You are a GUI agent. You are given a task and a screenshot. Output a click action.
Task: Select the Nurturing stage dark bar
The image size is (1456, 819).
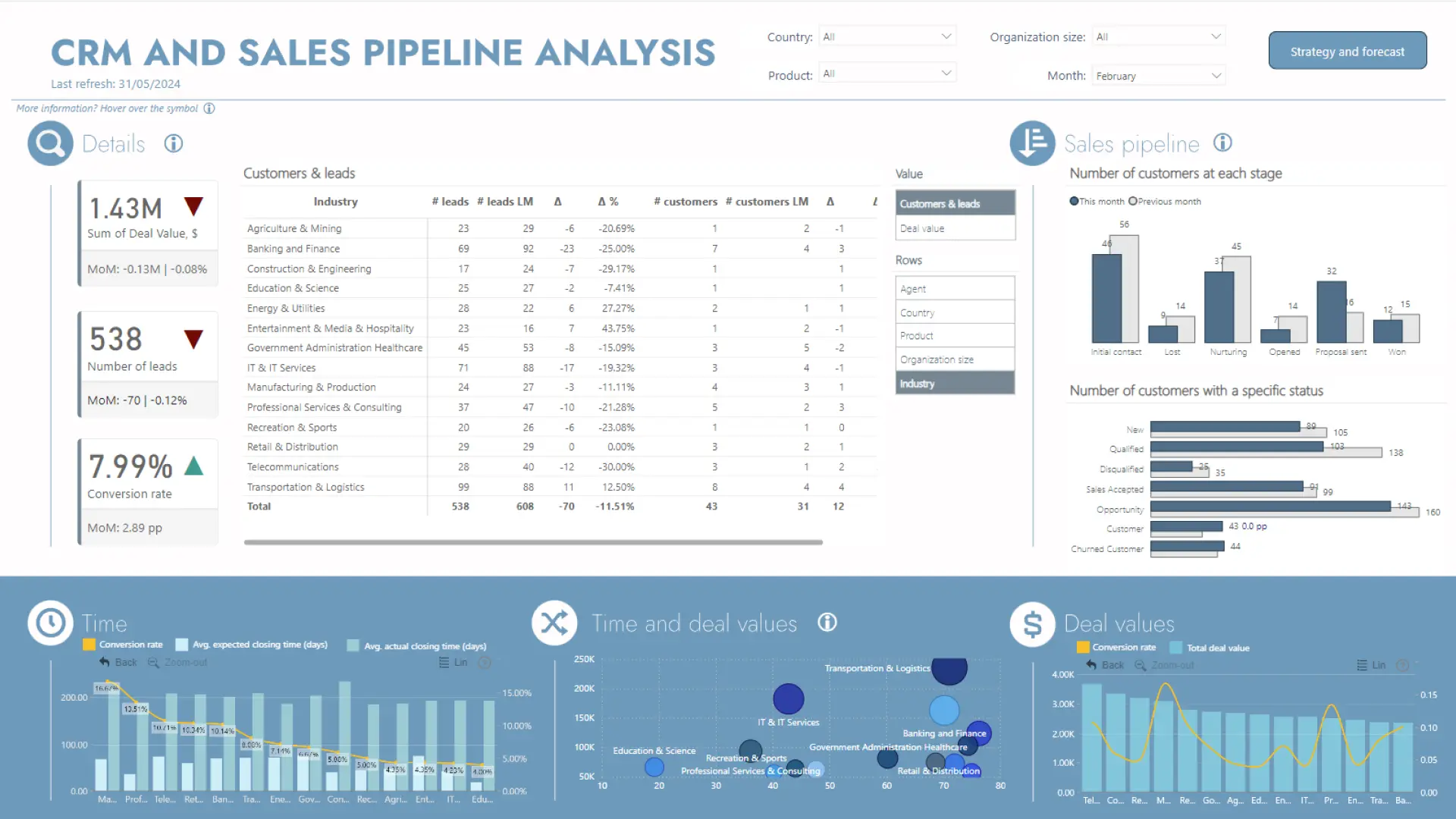pyautogui.click(x=1219, y=307)
